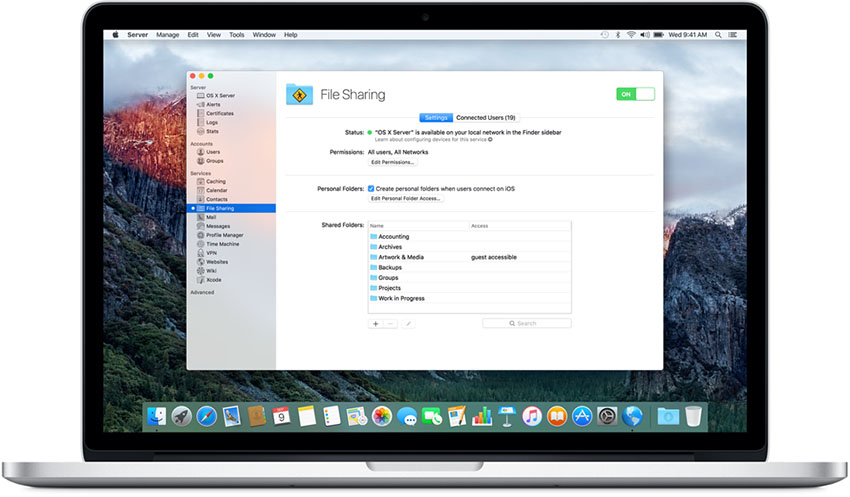Click the volume icon in menu bar
850x497 pixels.
coord(645,35)
